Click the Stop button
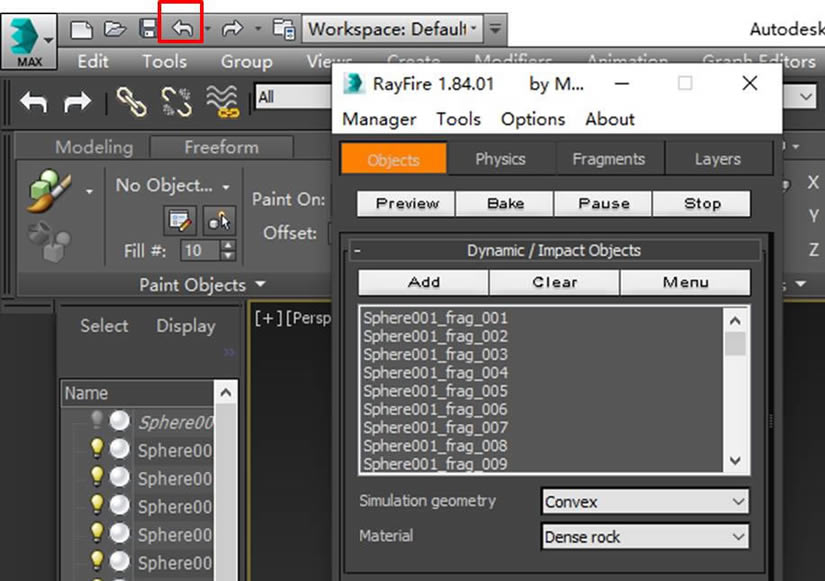Image resolution: width=825 pixels, height=581 pixels. [x=702, y=204]
